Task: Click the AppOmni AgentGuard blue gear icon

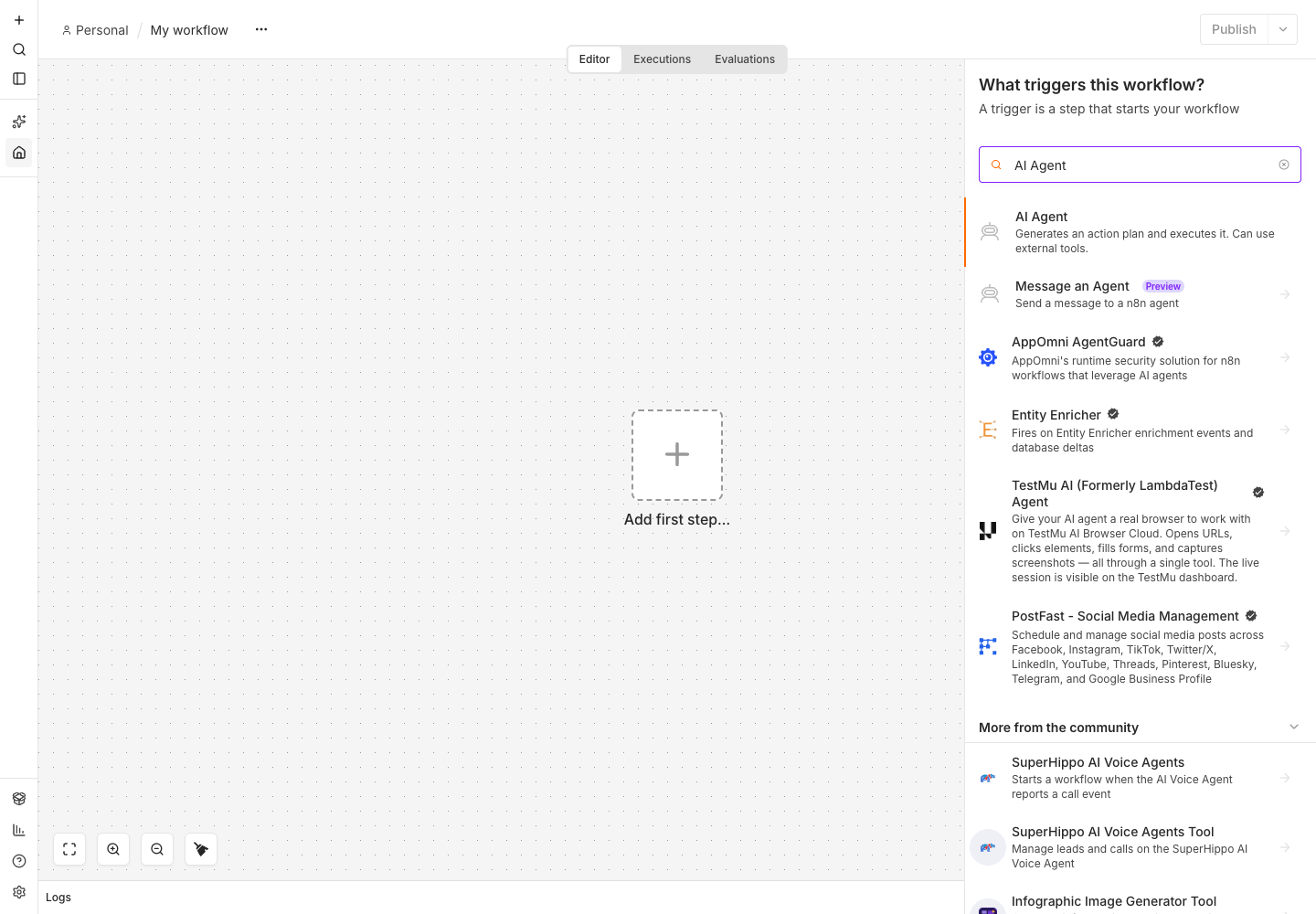Action: (988, 357)
